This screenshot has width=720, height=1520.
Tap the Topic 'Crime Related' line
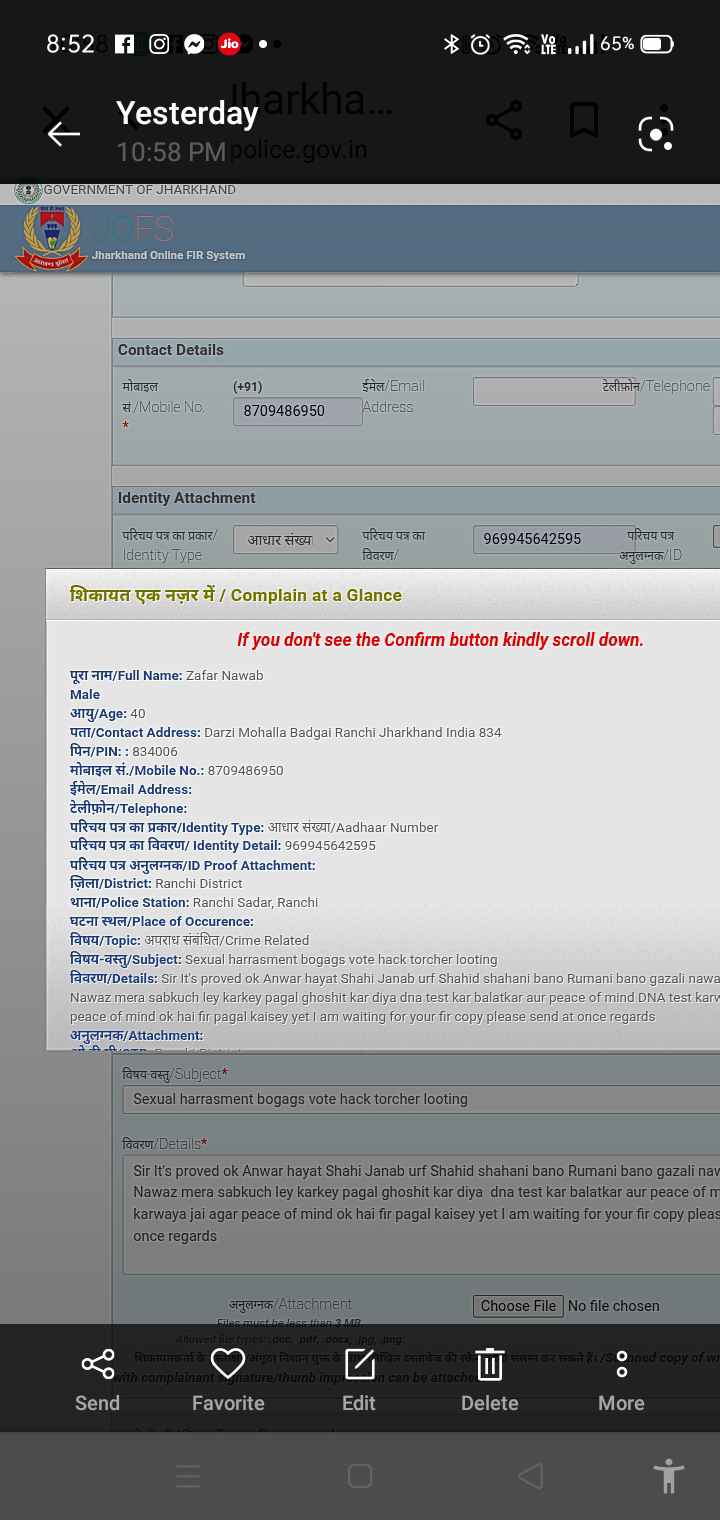tap(190, 940)
